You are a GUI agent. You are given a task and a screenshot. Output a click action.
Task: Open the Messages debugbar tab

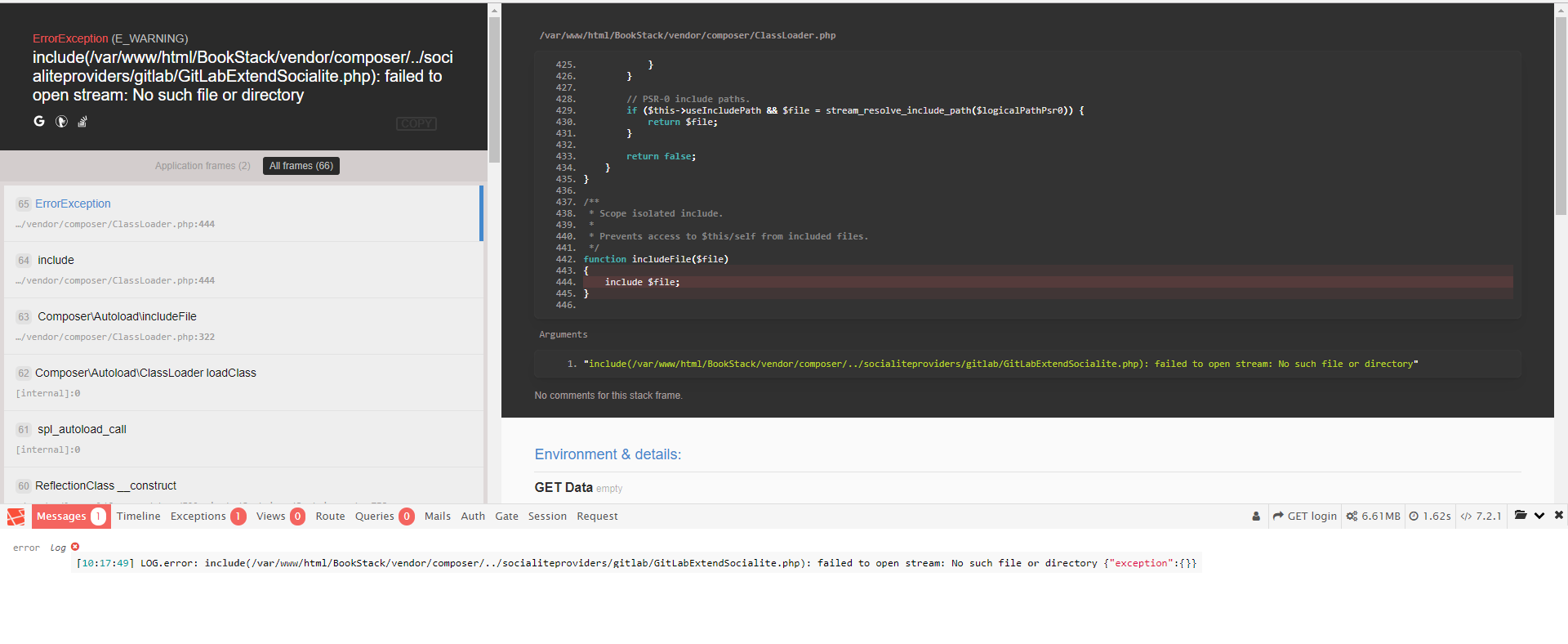71,517
